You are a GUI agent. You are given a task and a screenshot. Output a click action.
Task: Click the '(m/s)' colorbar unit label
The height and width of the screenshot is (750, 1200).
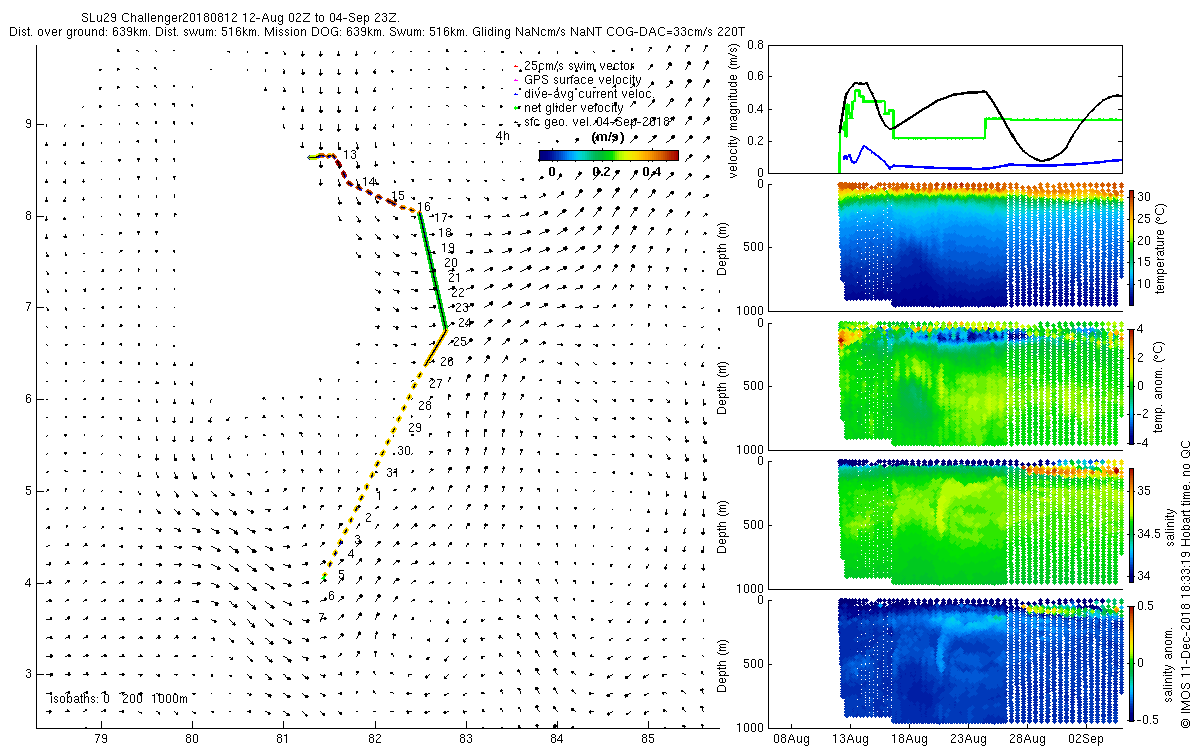609,136
